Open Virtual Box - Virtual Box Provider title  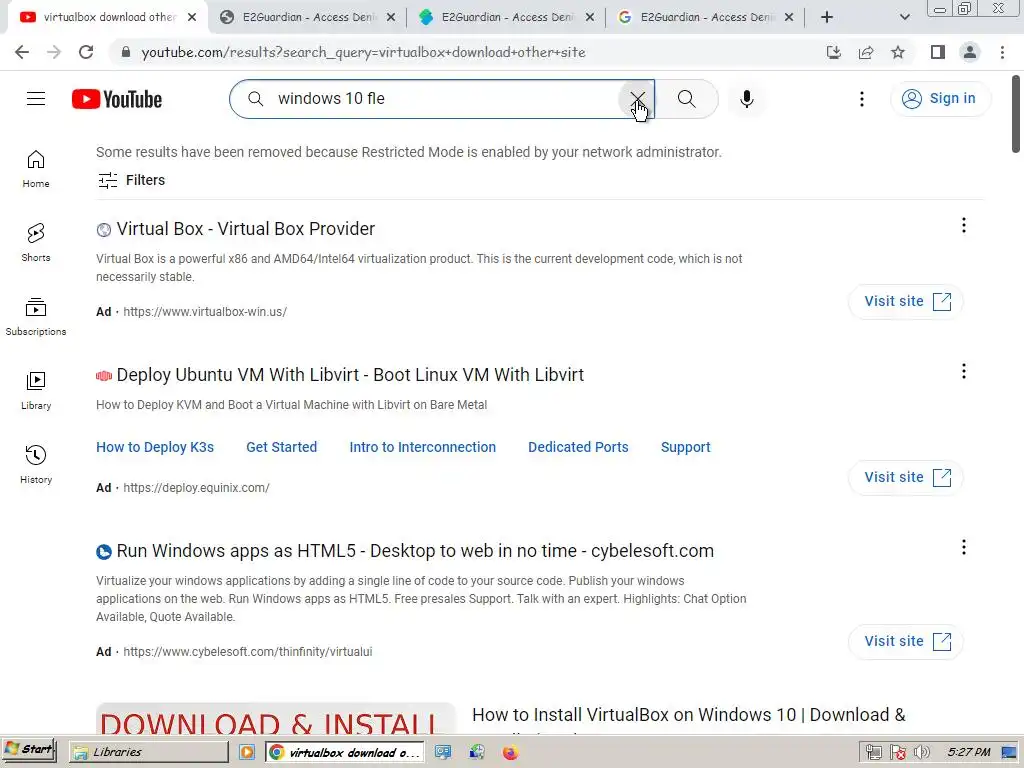[x=246, y=229]
